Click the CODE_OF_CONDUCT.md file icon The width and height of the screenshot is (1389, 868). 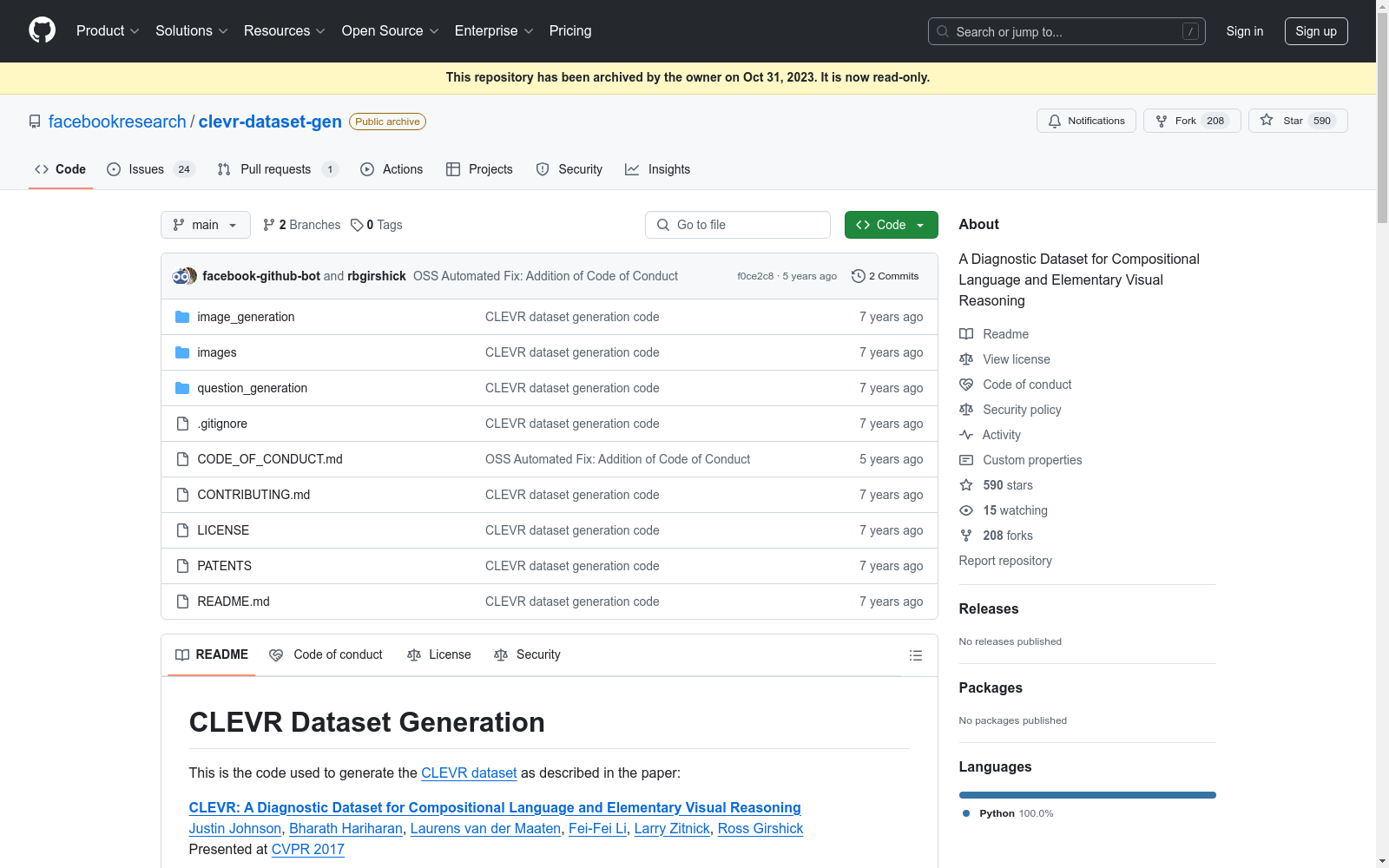(x=182, y=459)
